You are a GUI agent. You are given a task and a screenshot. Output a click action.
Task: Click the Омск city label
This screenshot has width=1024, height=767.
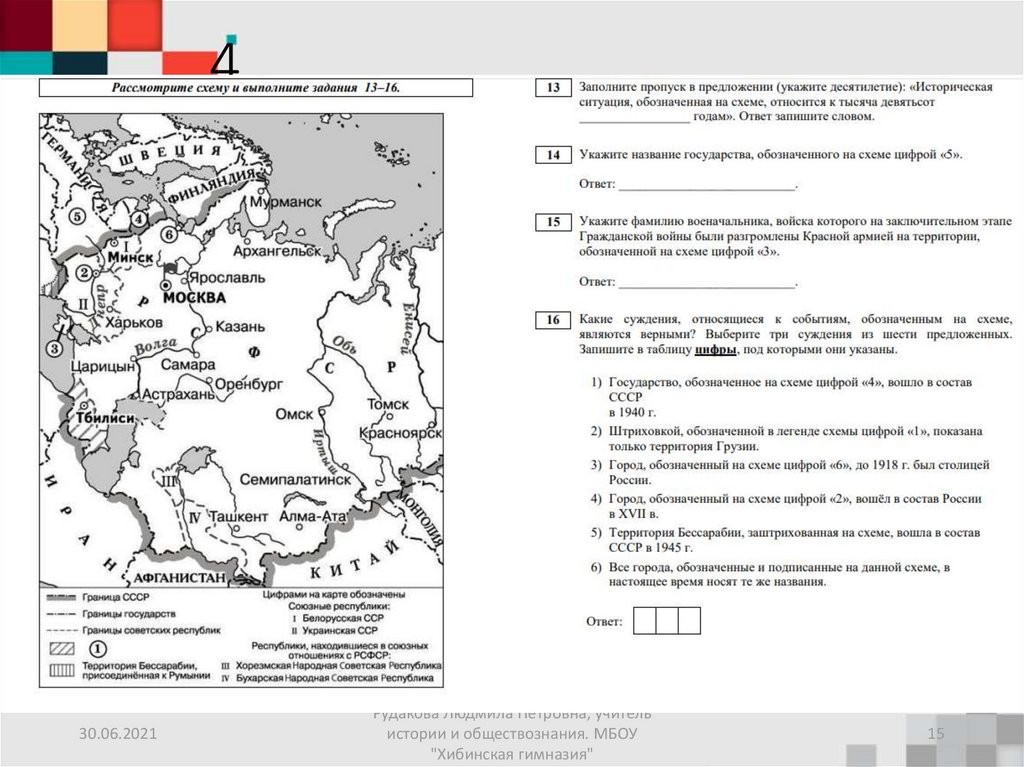[294, 414]
